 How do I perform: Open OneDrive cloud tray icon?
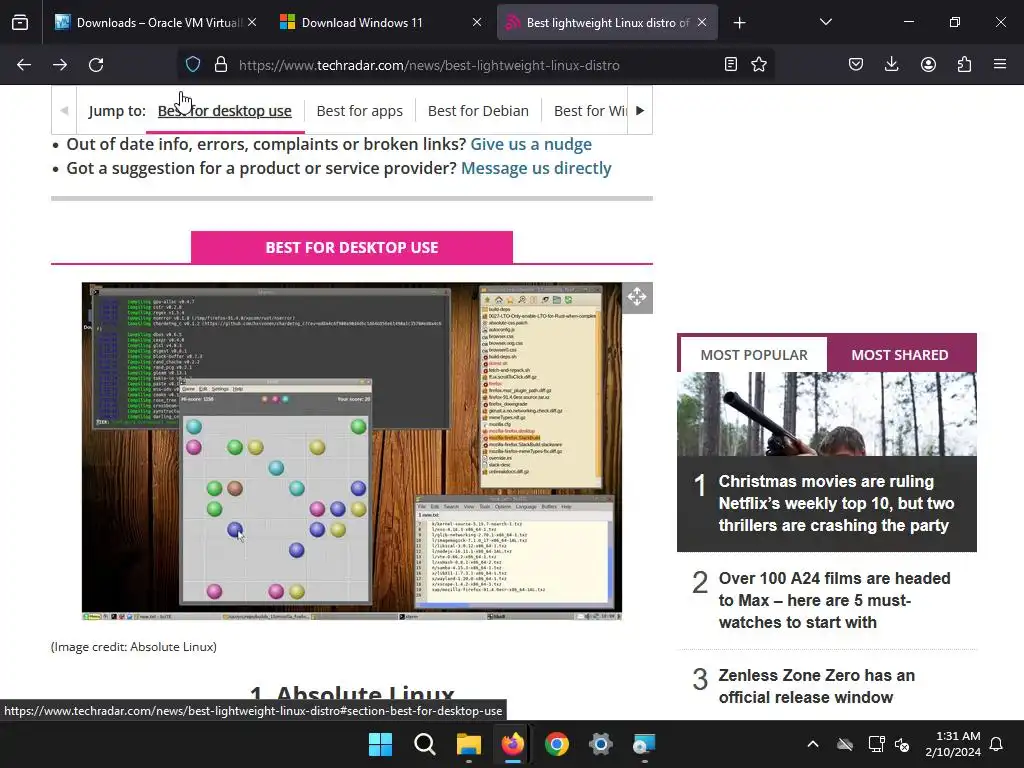pyautogui.click(x=845, y=744)
